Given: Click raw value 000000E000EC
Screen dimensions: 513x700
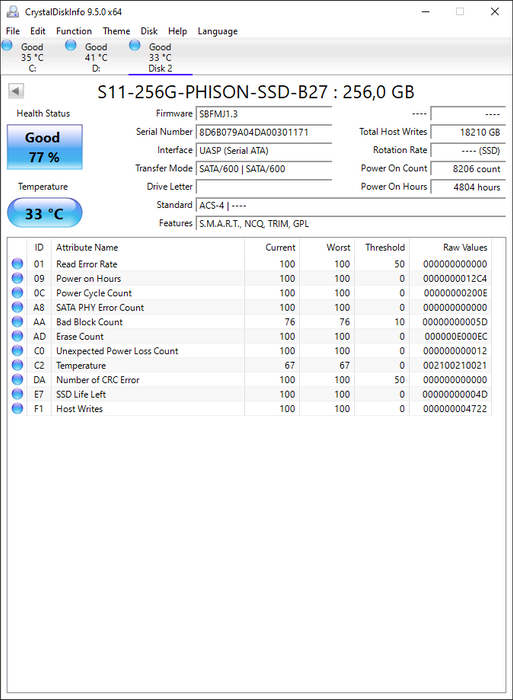Looking at the screenshot, I should click(455, 336).
